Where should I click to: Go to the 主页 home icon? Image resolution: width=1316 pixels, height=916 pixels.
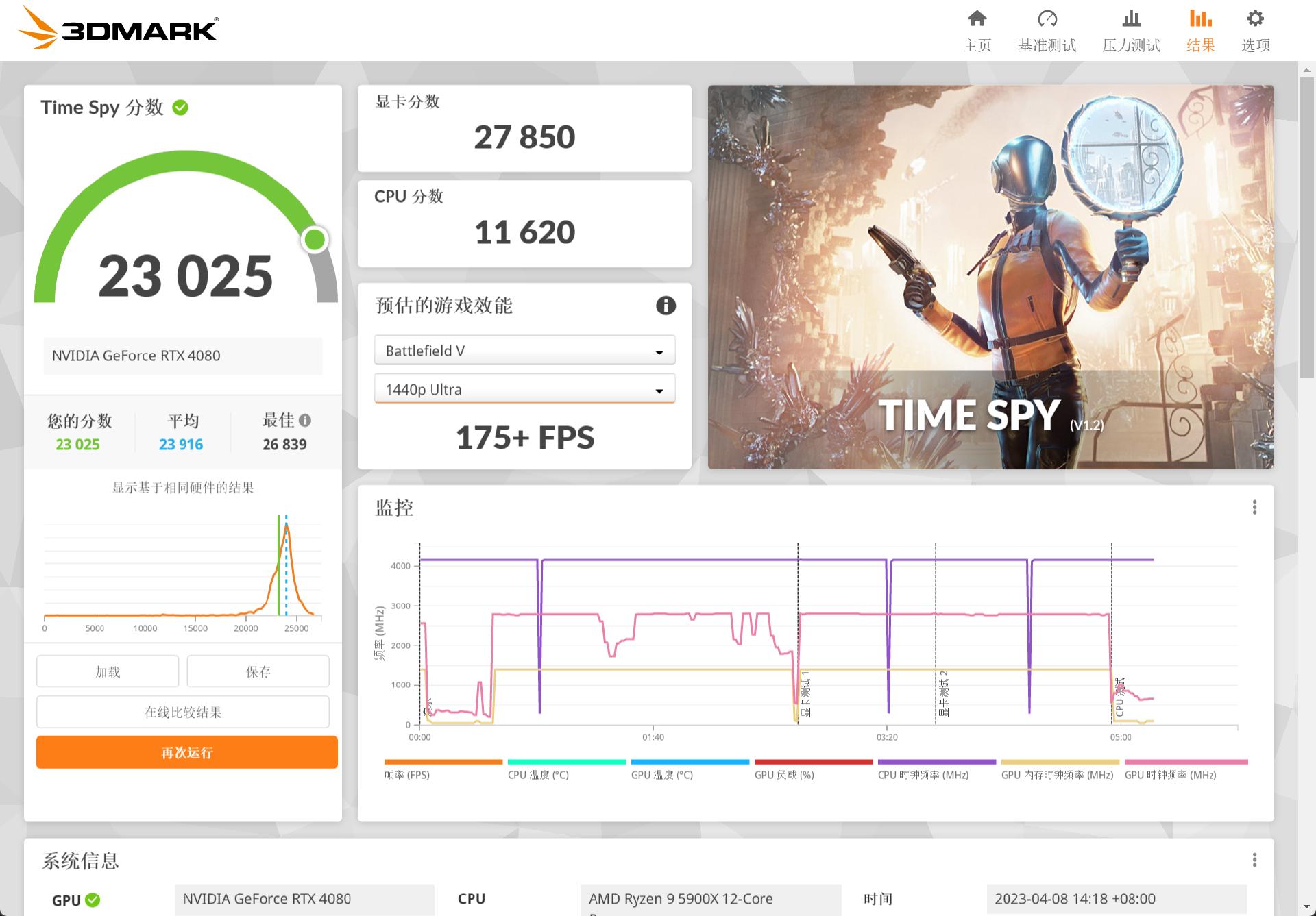click(977, 19)
